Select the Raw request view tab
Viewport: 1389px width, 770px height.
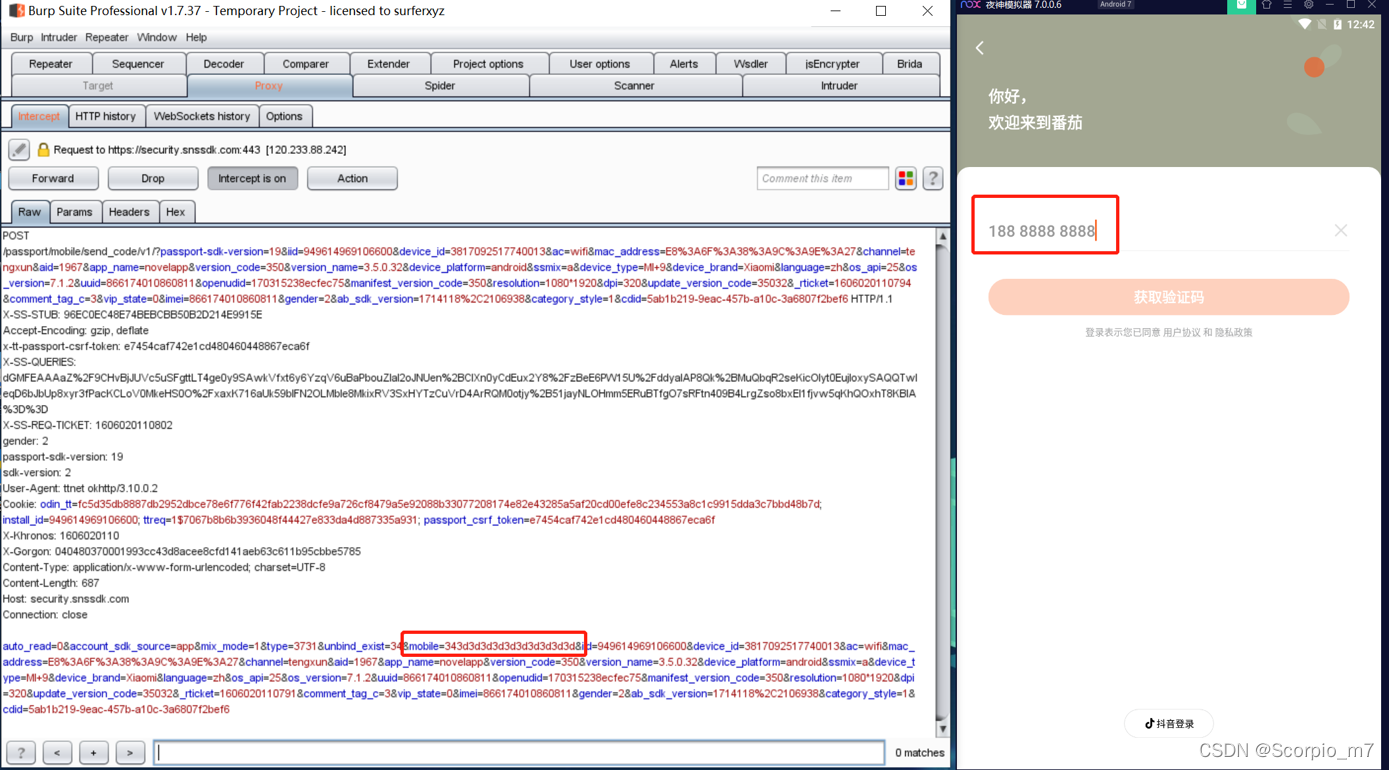point(29,212)
